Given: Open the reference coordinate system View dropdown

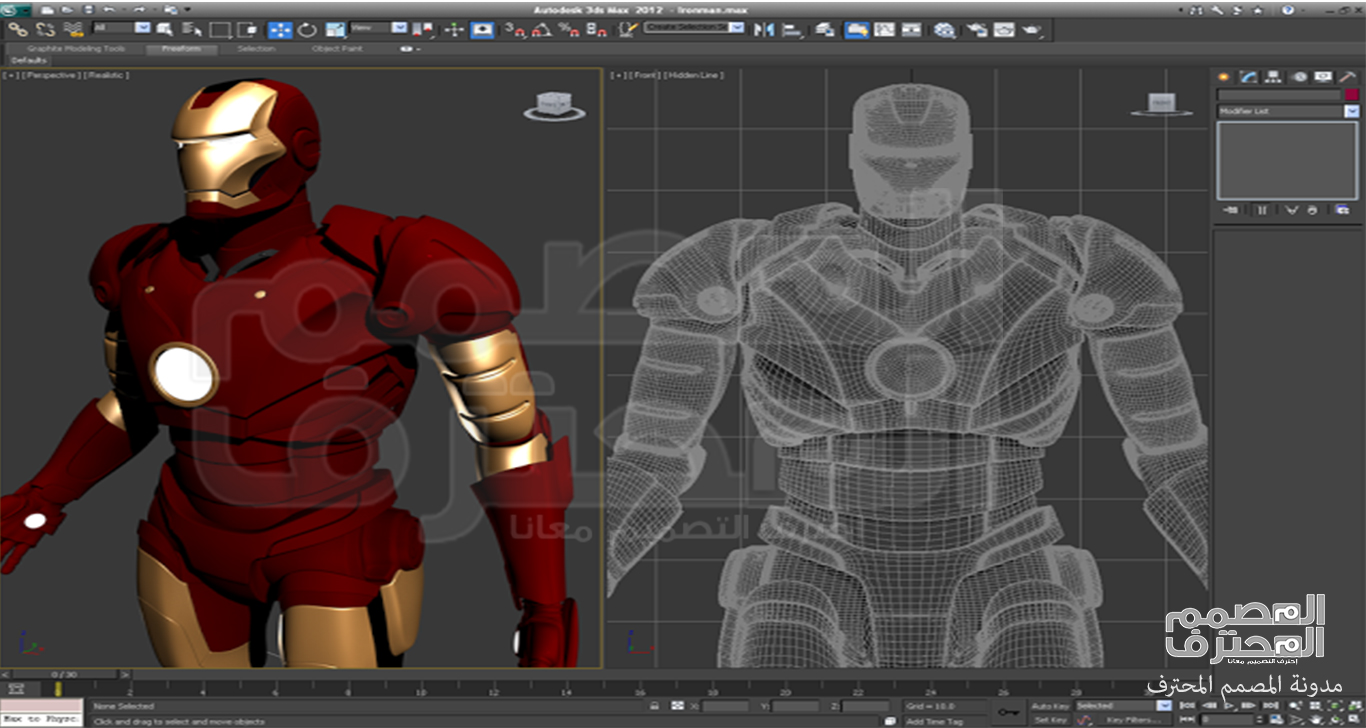Looking at the screenshot, I should click(399, 28).
